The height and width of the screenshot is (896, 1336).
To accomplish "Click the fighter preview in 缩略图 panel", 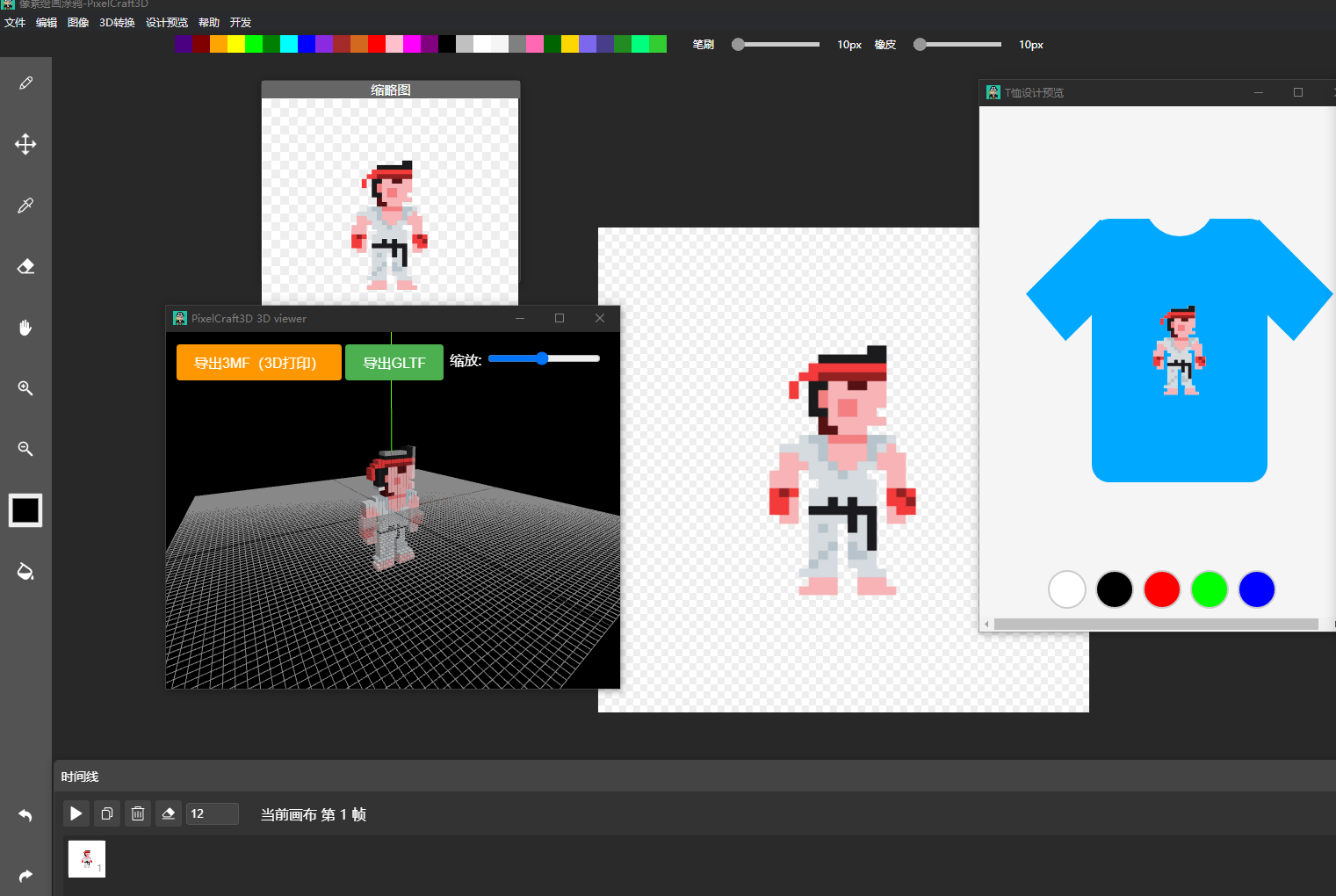I will (390, 226).
